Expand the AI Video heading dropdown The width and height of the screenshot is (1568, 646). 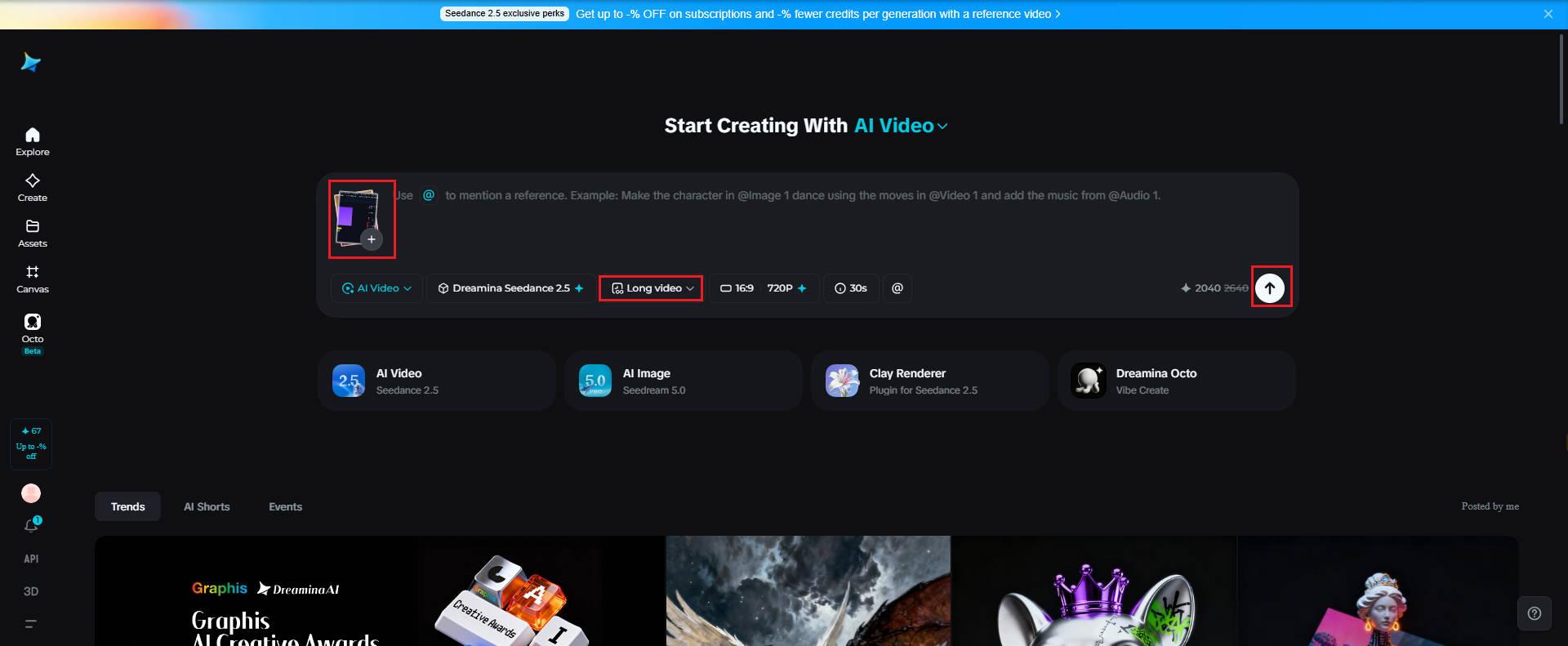click(x=902, y=126)
